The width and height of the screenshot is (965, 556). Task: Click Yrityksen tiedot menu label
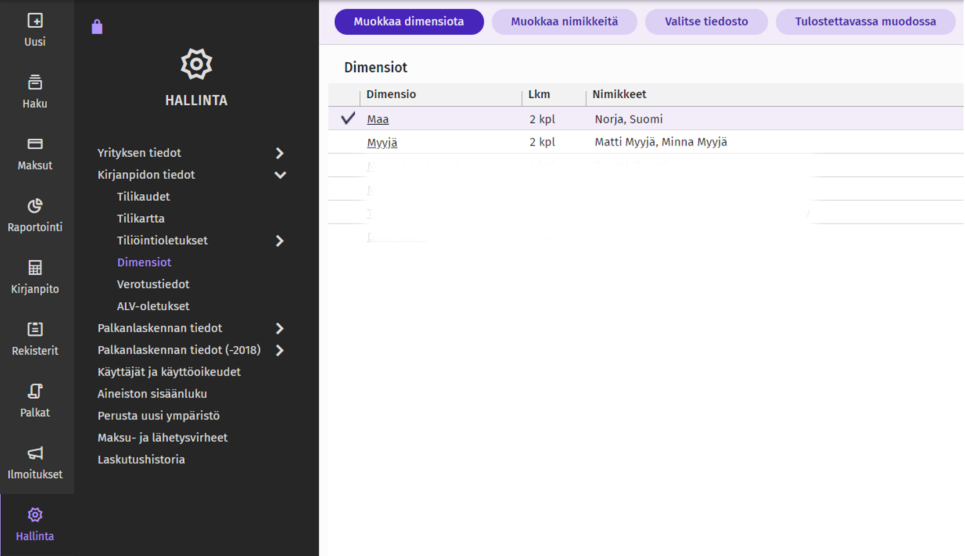pyautogui.click(x=139, y=153)
